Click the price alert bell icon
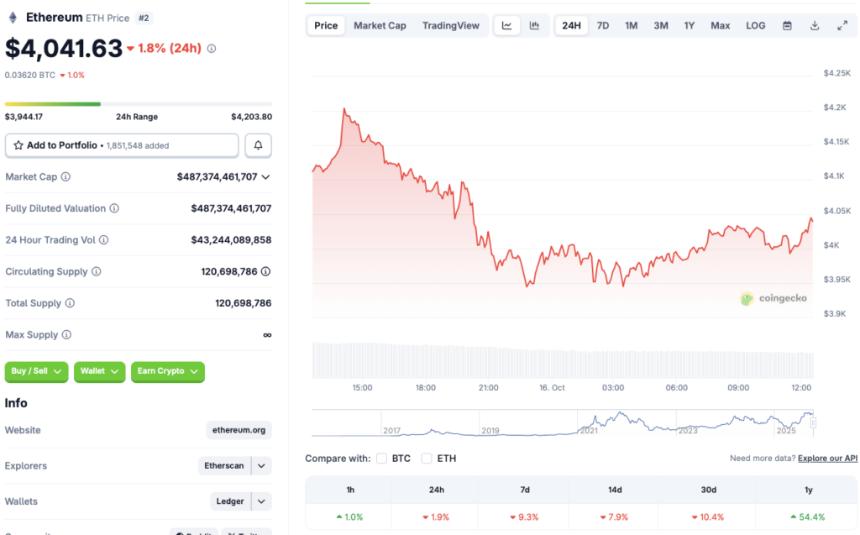The image size is (860, 535). tap(258, 145)
